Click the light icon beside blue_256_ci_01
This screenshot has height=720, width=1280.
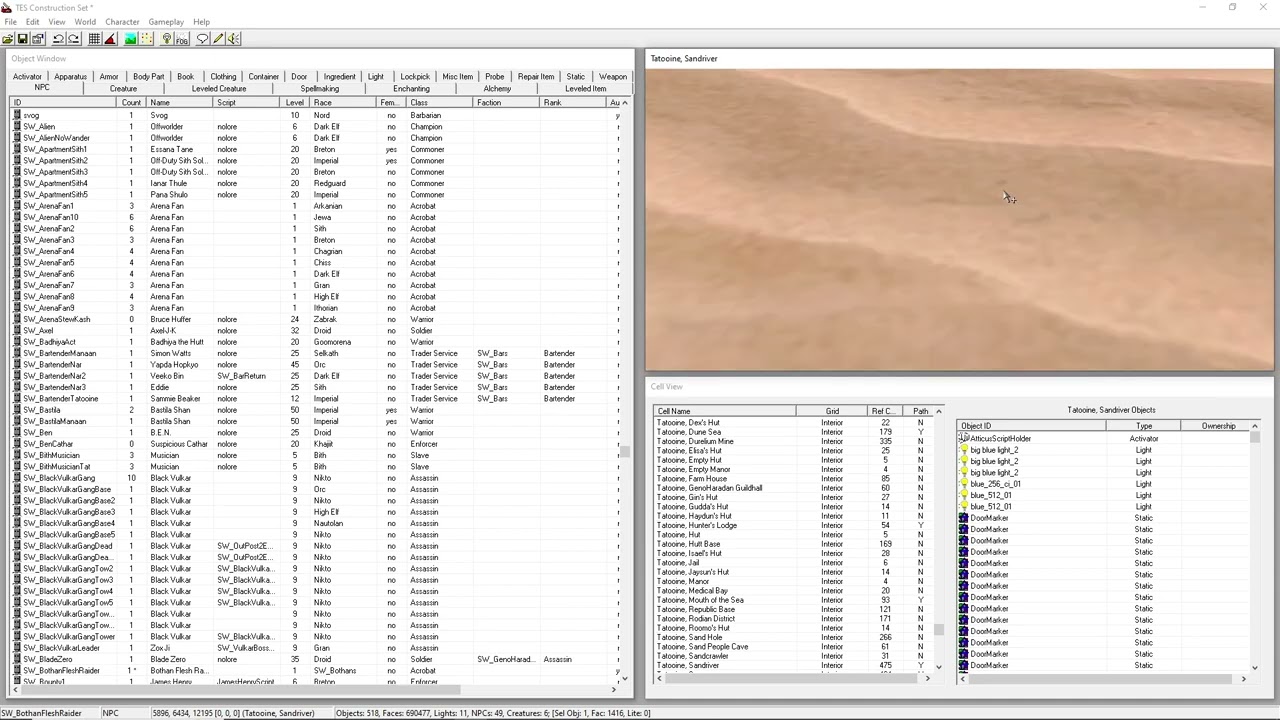[x=964, y=484]
